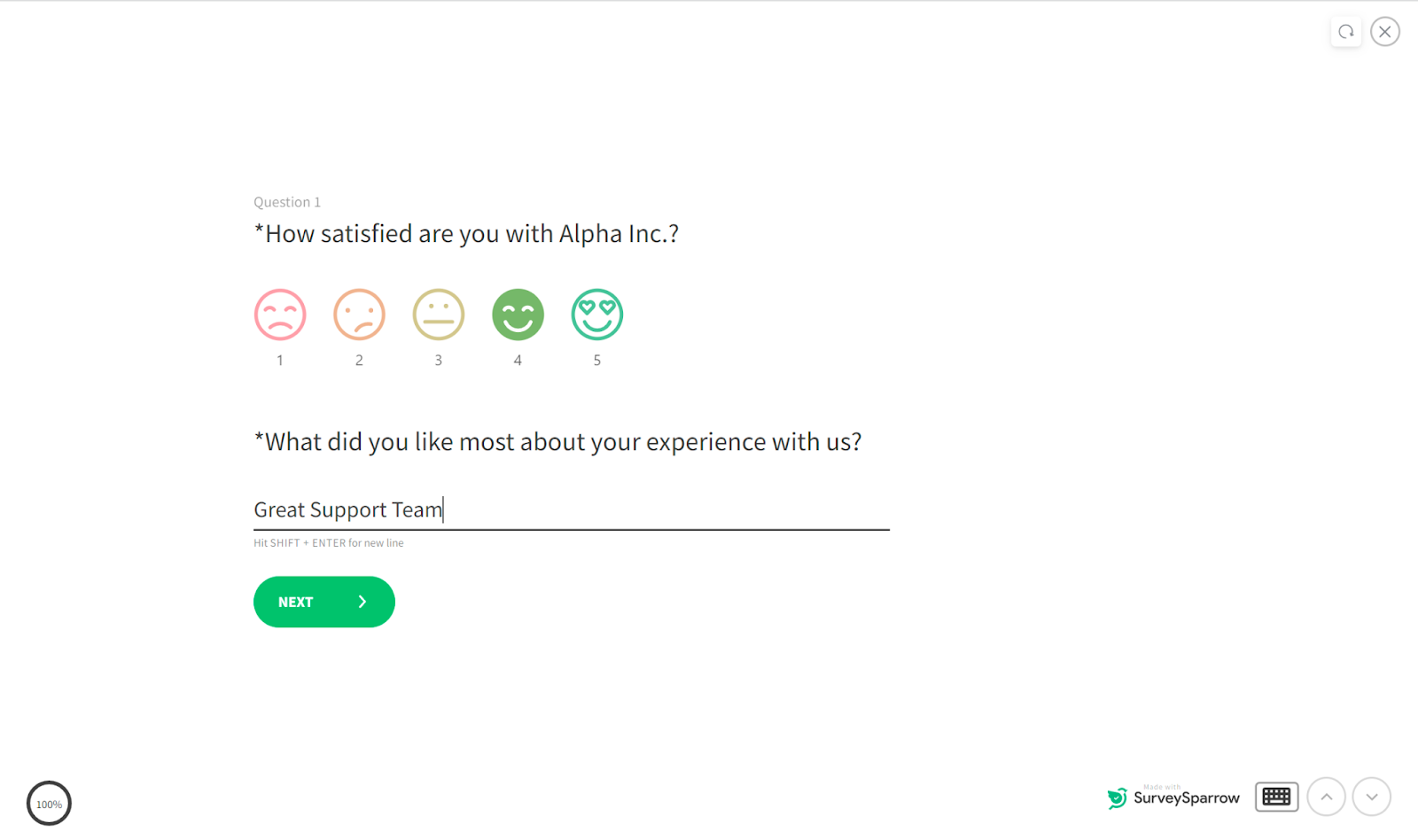Click the restart survey refresh icon
Image resolution: width=1418 pixels, height=840 pixels.
[x=1345, y=32]
